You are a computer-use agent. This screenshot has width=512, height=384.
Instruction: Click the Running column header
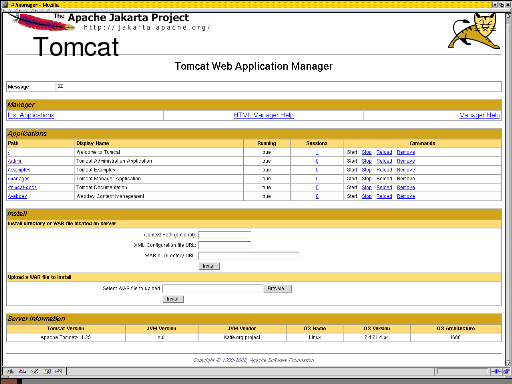[x=267, y=143]
